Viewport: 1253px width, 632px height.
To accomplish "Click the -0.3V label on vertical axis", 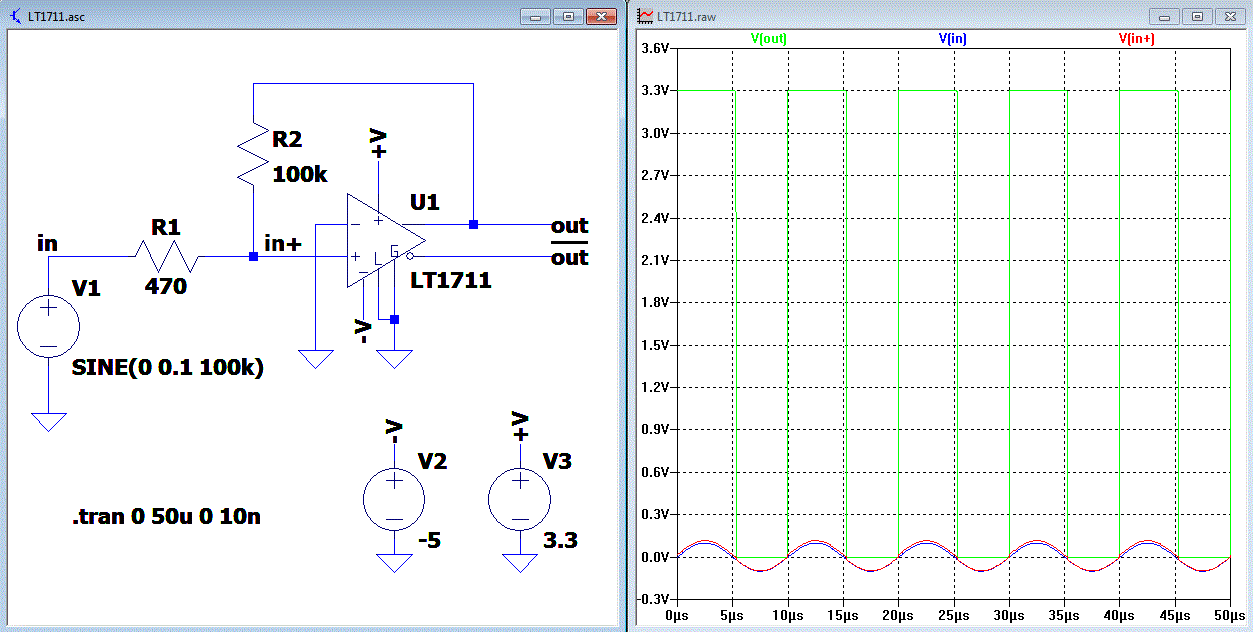I will pos(653,599).
